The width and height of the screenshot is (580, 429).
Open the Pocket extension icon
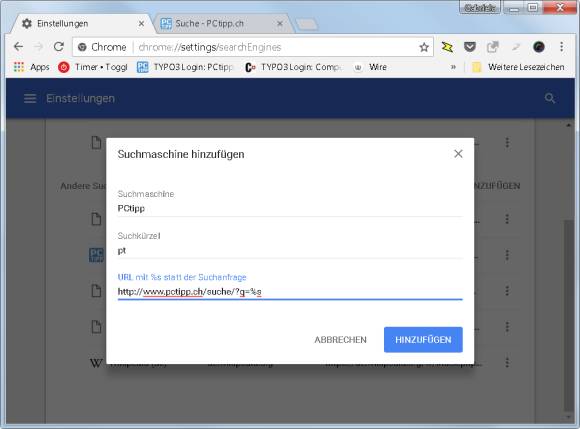point(469,47)
